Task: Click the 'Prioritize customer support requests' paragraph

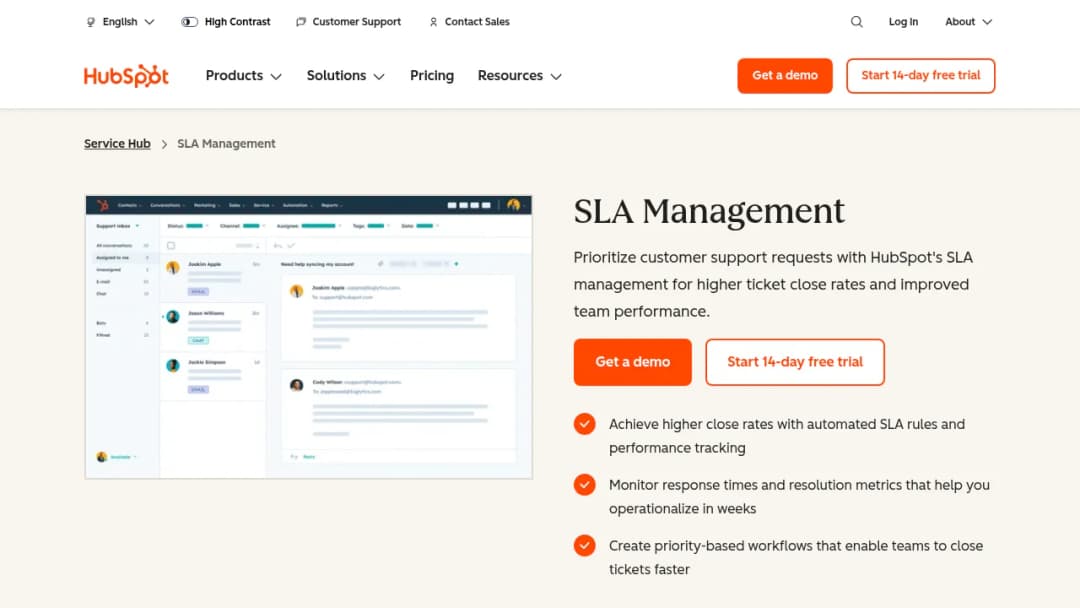Action: click(773, 284)
